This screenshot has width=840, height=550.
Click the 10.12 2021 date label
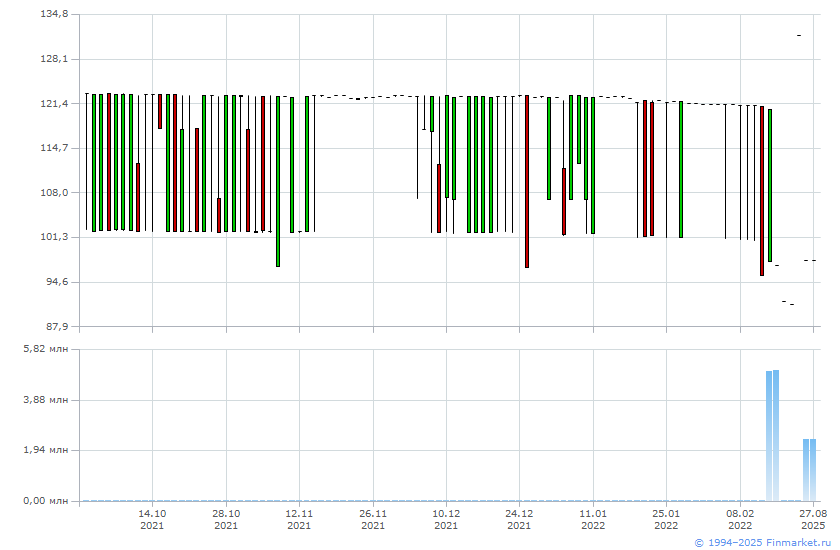pos(446,519)
